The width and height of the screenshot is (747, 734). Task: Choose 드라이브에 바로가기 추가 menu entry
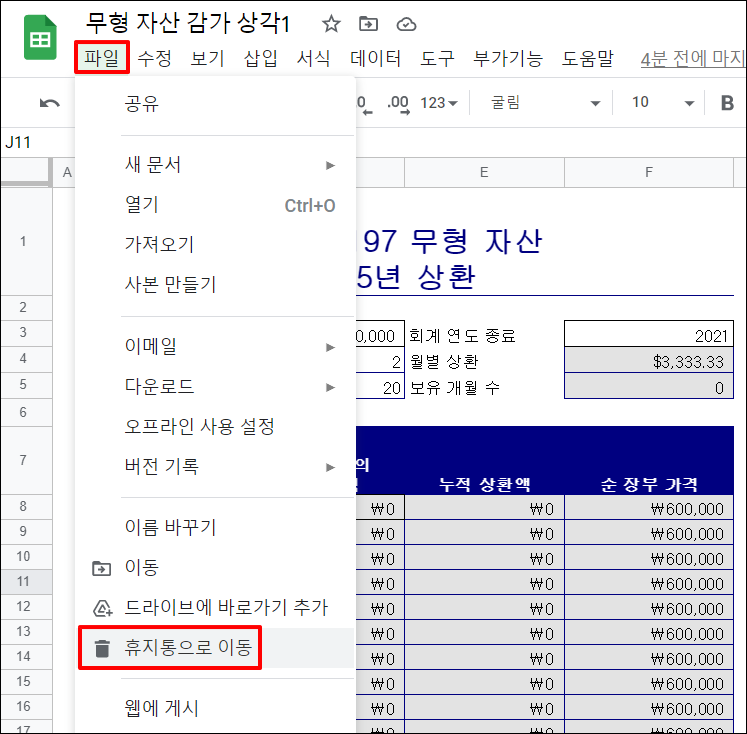(226, 608)
